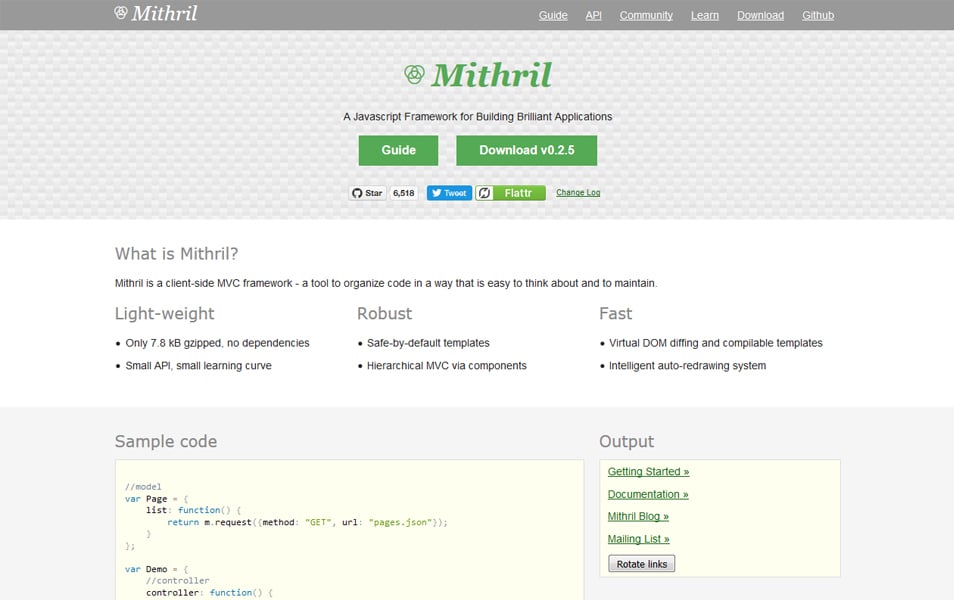Click the large green Mithril title
This screenshot has width=954, height=600.
point(492,75)
